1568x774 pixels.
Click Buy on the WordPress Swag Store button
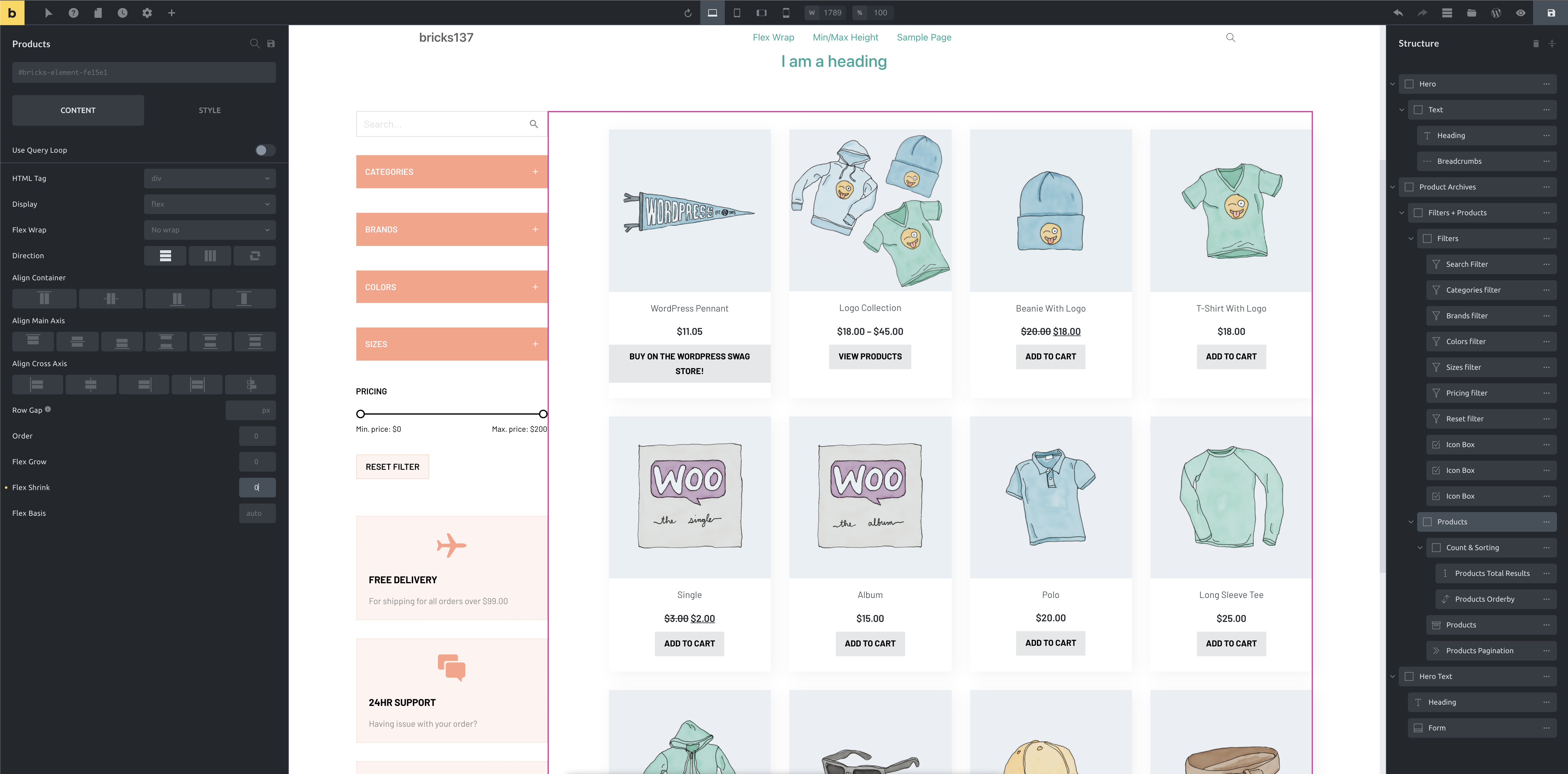click(x=689, y=364)
